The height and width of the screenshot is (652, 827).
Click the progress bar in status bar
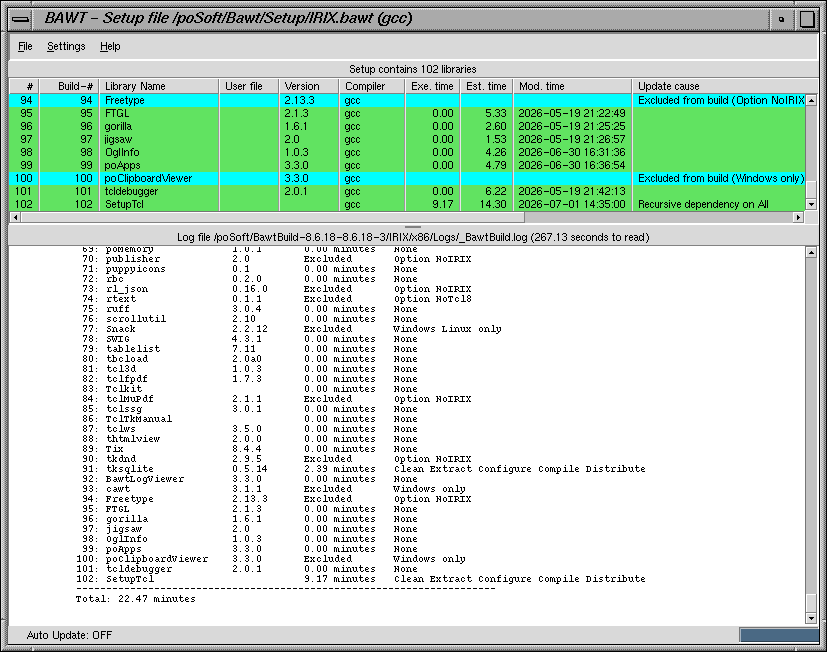tap(779, 635)
